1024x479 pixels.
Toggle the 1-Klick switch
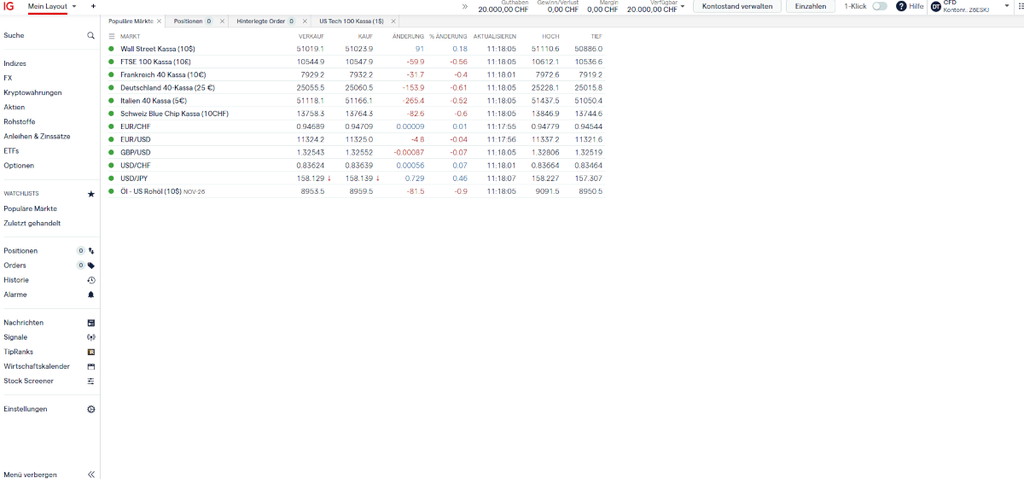(x=880, y=6)
